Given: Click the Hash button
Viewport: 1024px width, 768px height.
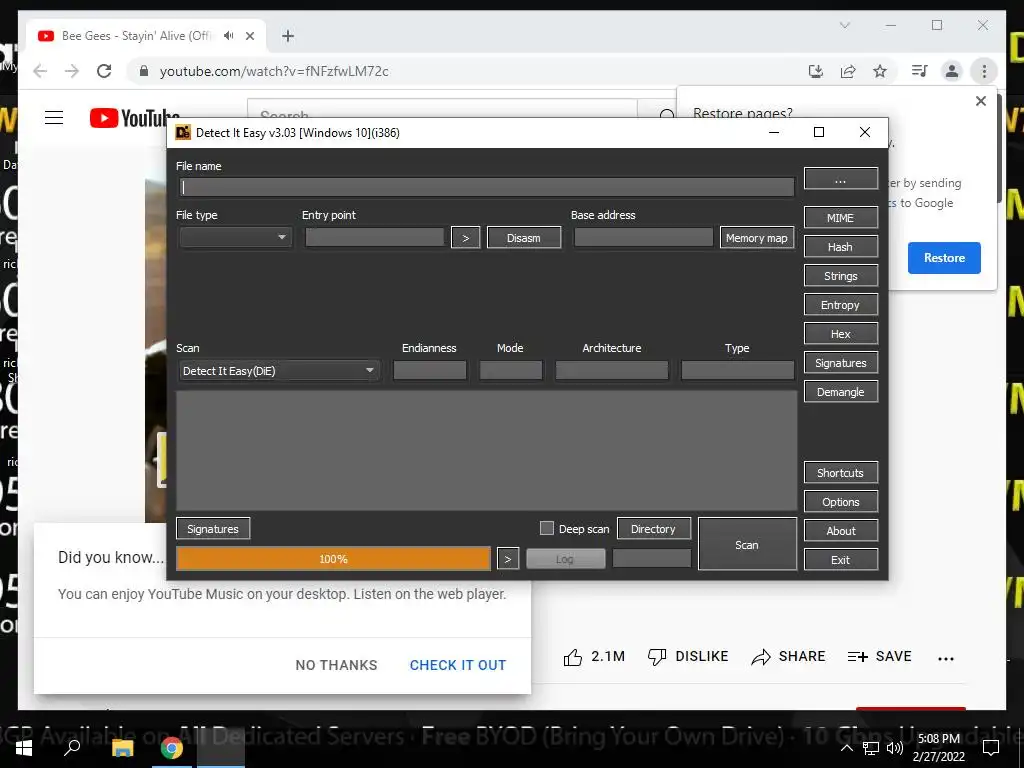Looking at the screenshot, I should (840, 247).
